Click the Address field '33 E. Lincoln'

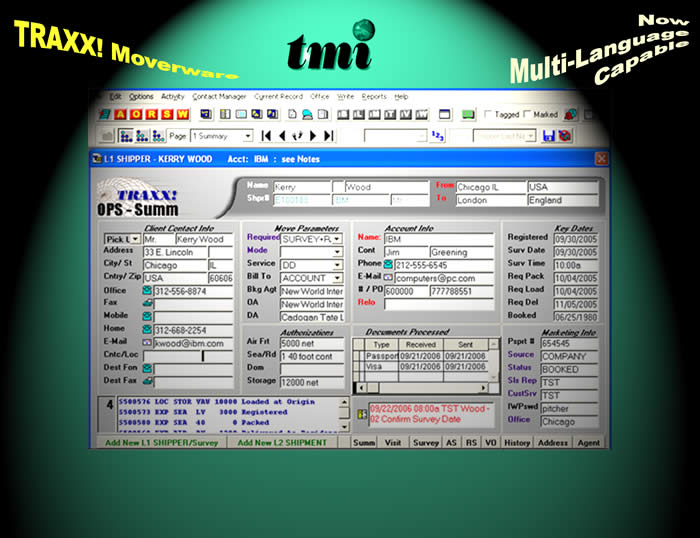click(x=175, y=252)
